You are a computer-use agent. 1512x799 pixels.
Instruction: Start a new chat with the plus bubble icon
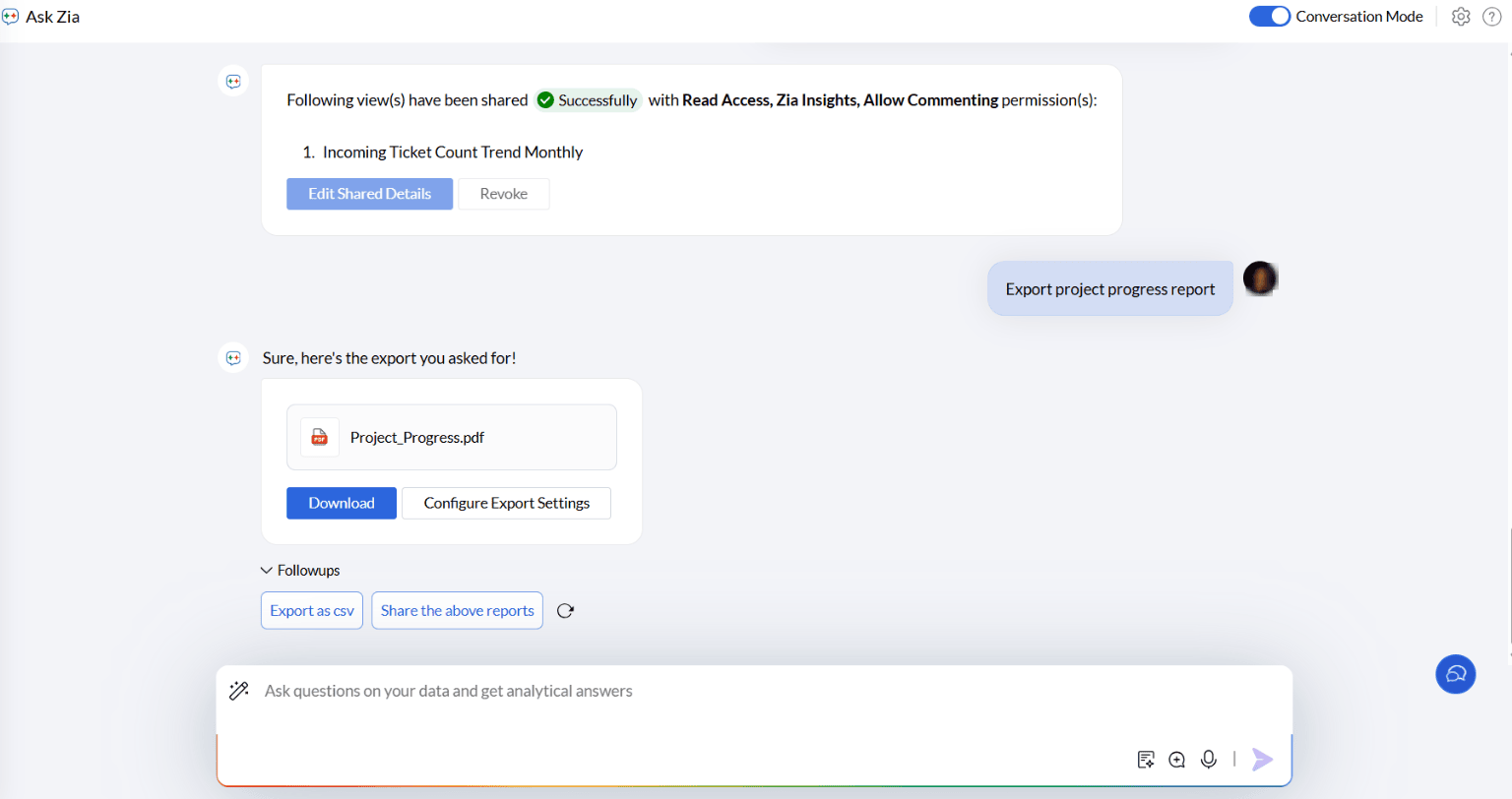[x=1177, y=759]
